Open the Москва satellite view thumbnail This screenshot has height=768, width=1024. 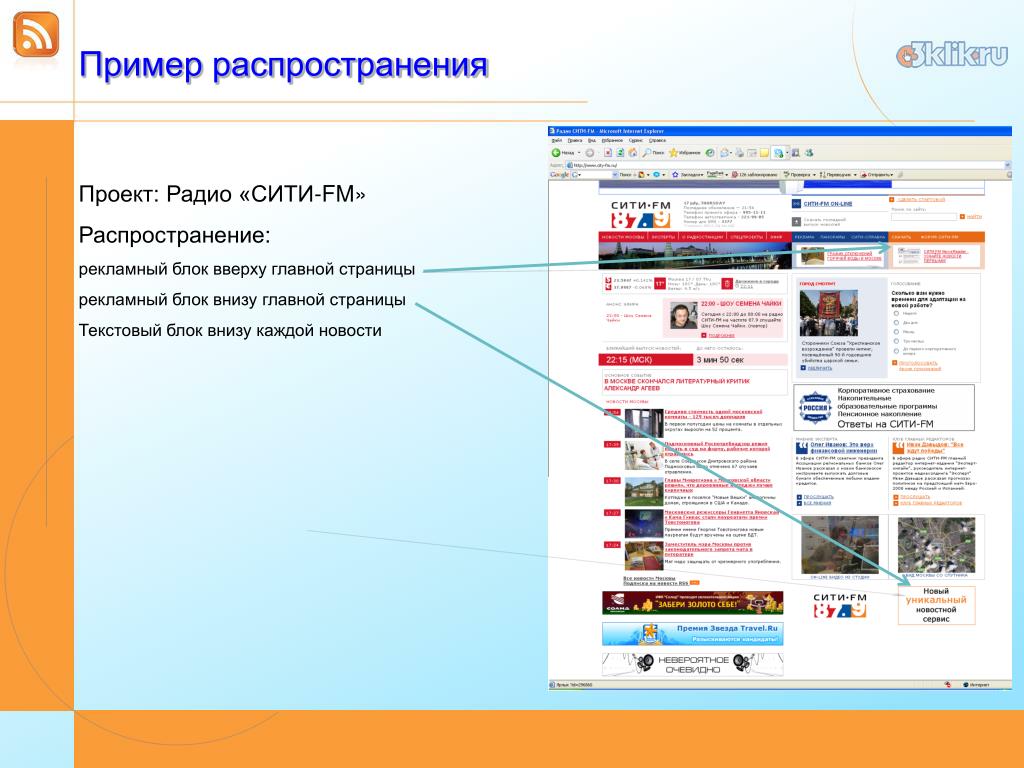click(x=936, y=545)
